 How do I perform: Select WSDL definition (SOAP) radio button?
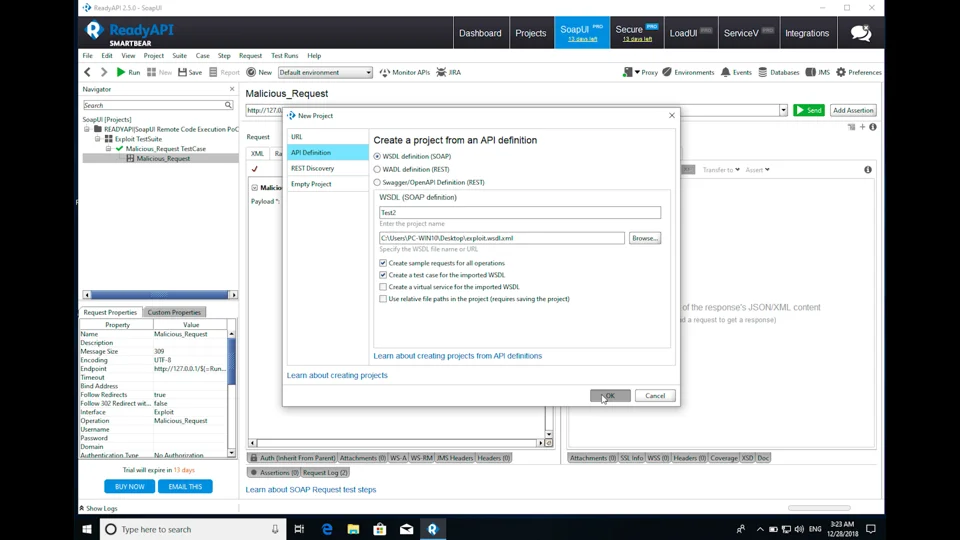coord(377,157)
